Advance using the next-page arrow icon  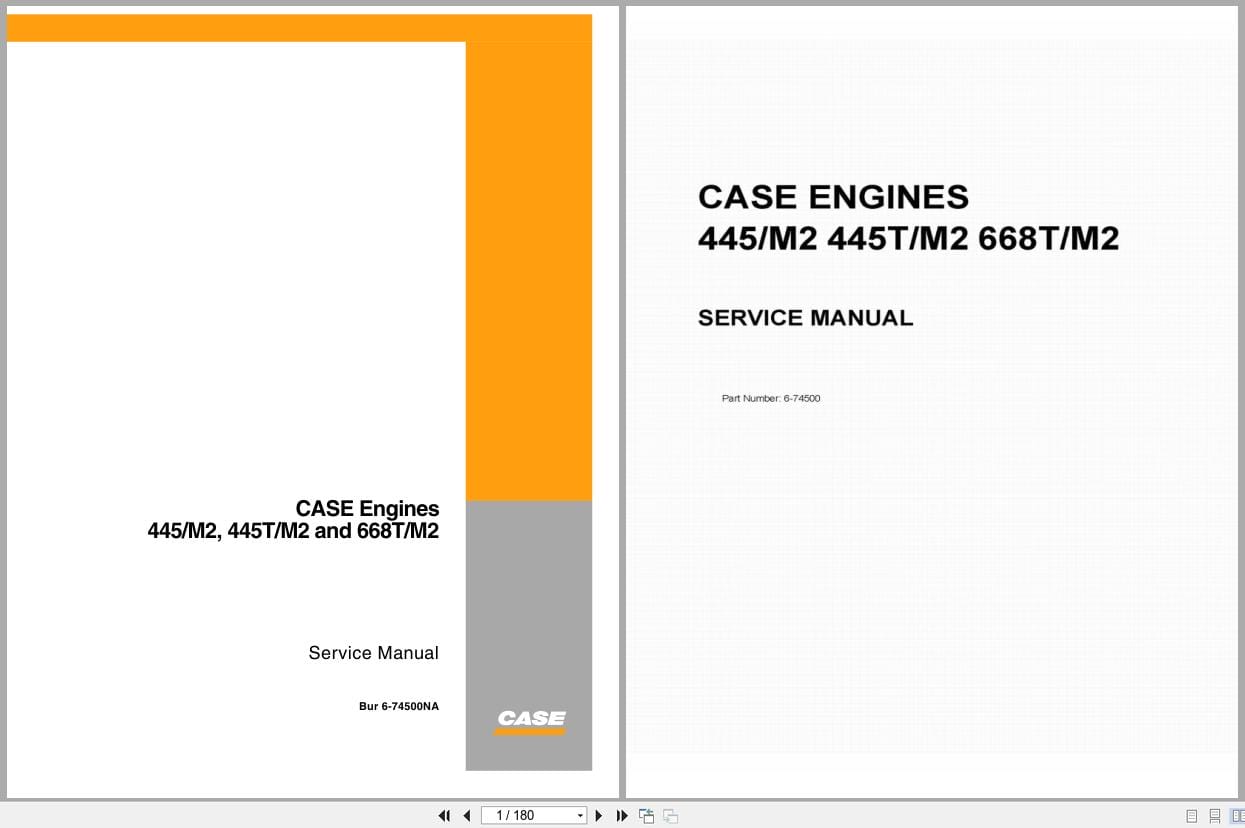point(598,816)
